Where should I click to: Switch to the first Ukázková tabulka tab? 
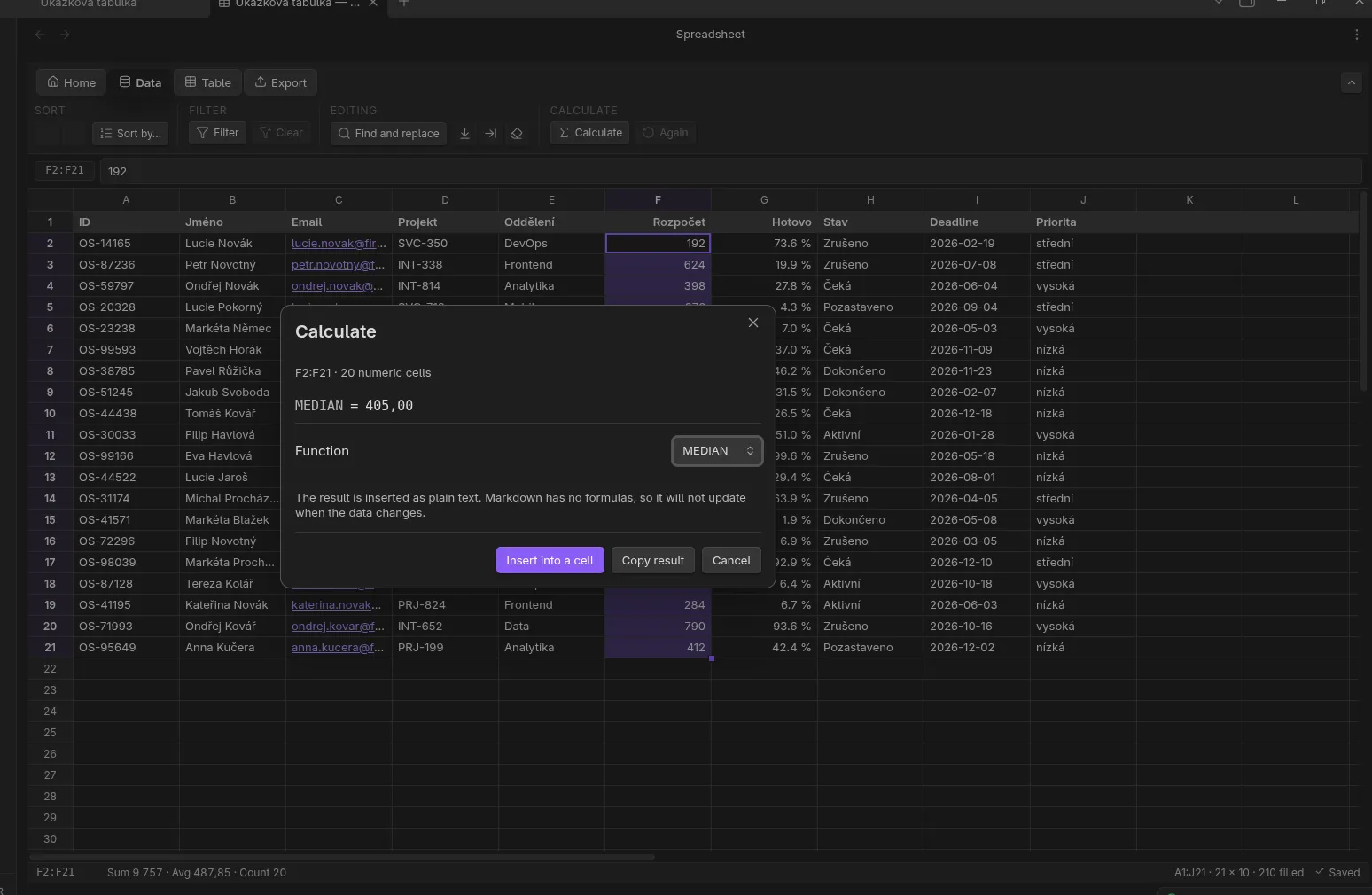click(x=89, y=4)
